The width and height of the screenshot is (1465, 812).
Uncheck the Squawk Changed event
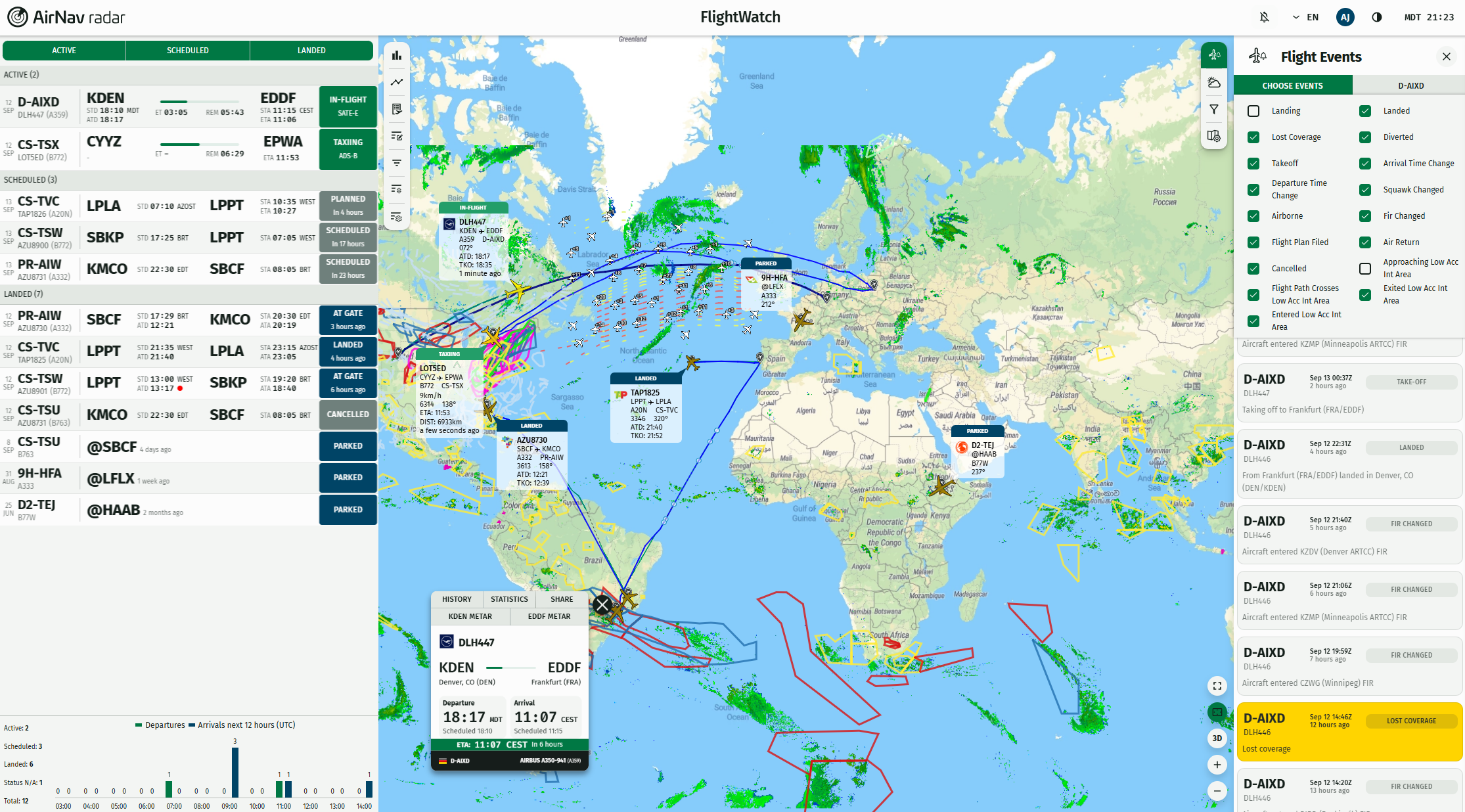(x=1365, y=190)
